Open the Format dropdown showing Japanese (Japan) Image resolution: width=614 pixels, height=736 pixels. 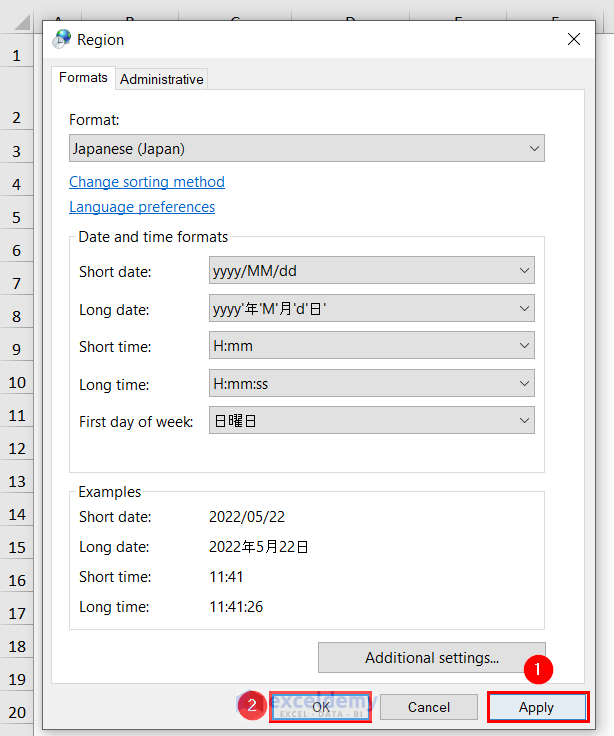[306, 148]
